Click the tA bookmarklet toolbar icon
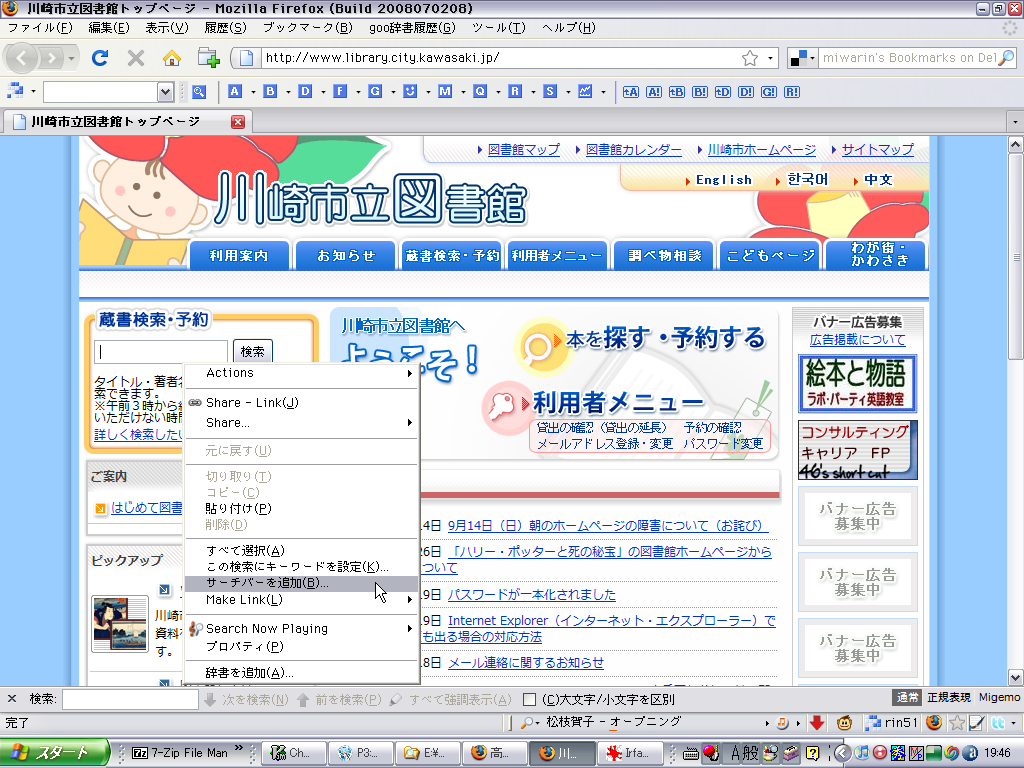This screenshot has width=1024, height=768. pos(630,92)
